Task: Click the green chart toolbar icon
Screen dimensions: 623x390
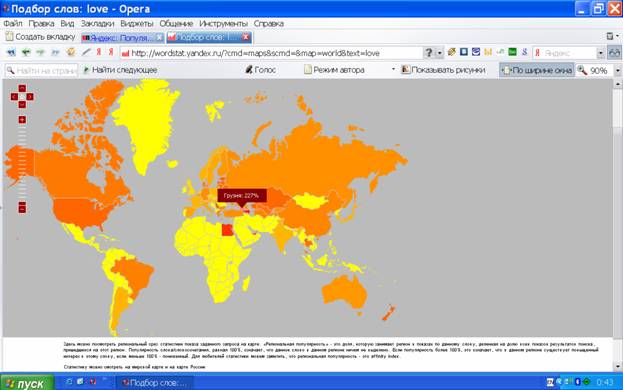Action: click(x=513, y=52)
